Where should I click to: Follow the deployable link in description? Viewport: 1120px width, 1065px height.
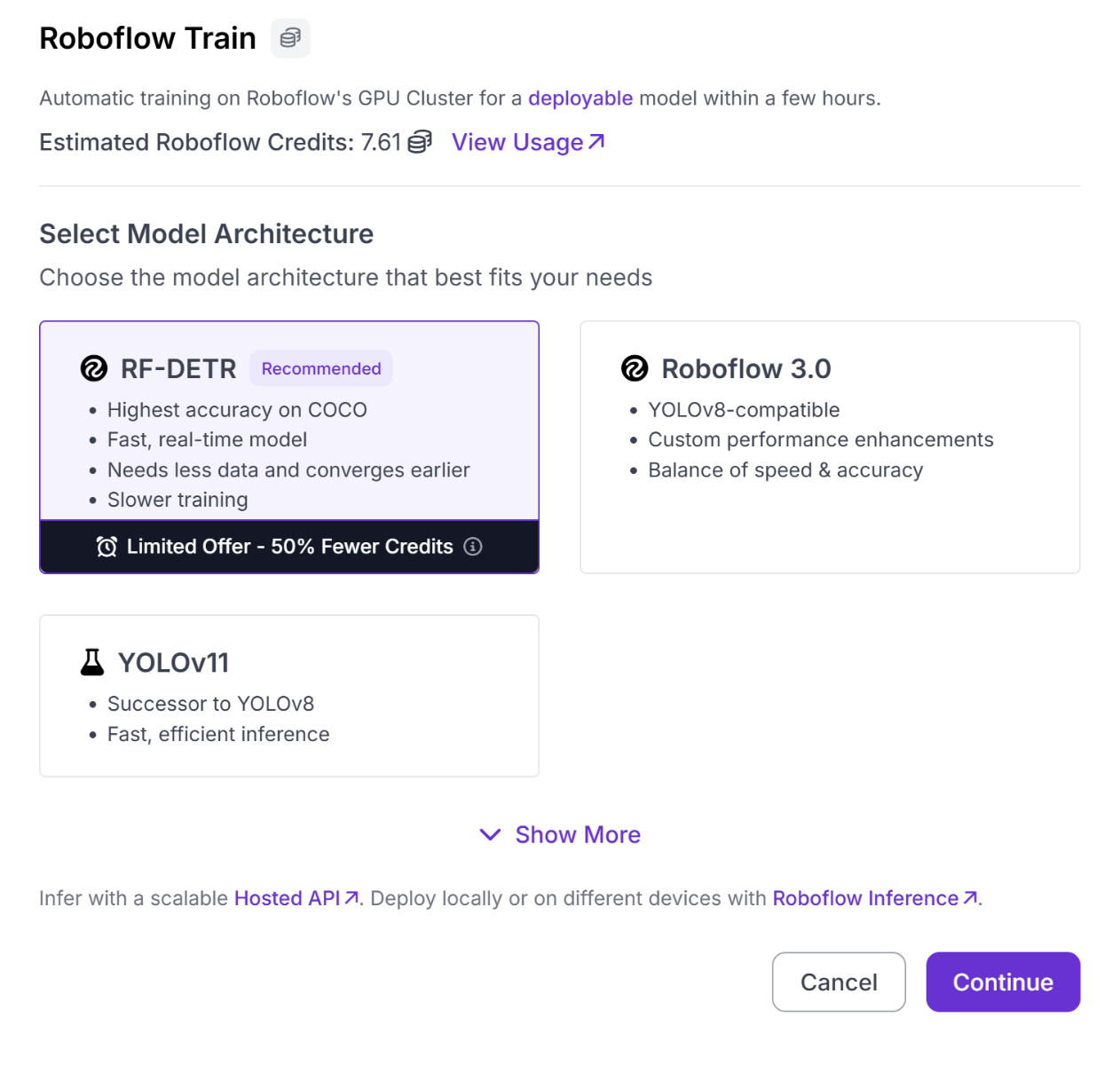[x=580, y=99]
